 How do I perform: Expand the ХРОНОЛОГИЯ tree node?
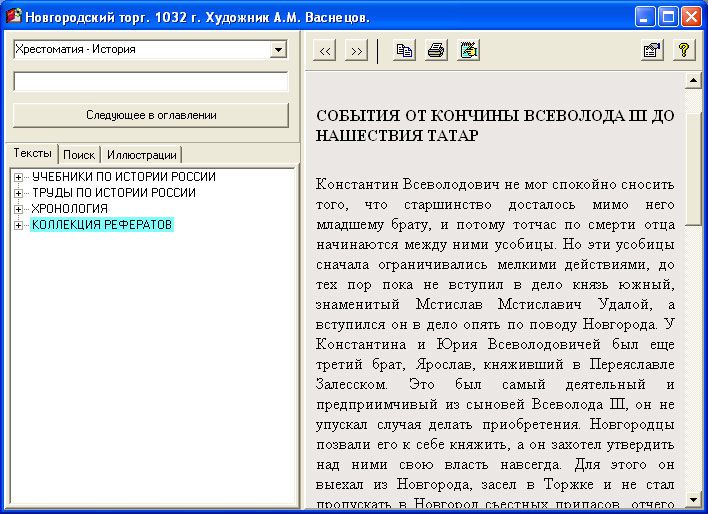[x=19, y=209]
